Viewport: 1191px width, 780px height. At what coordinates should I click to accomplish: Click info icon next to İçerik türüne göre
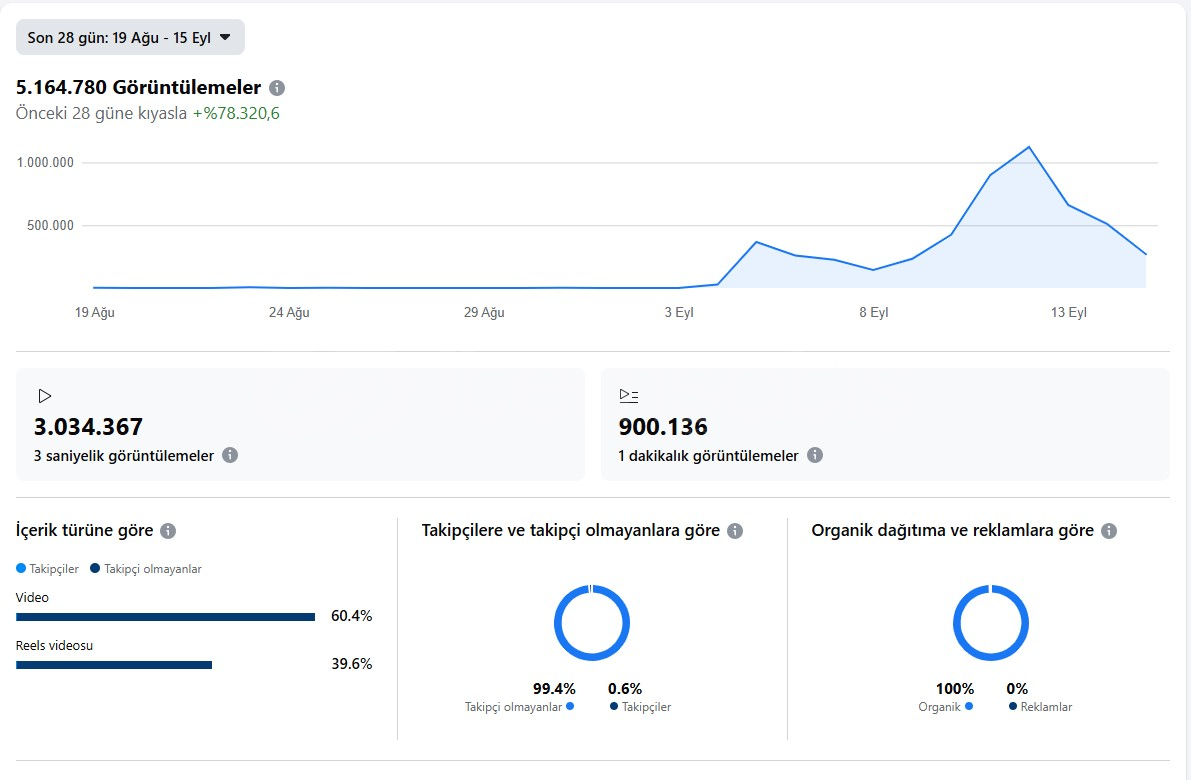click(x=168, y=531)
